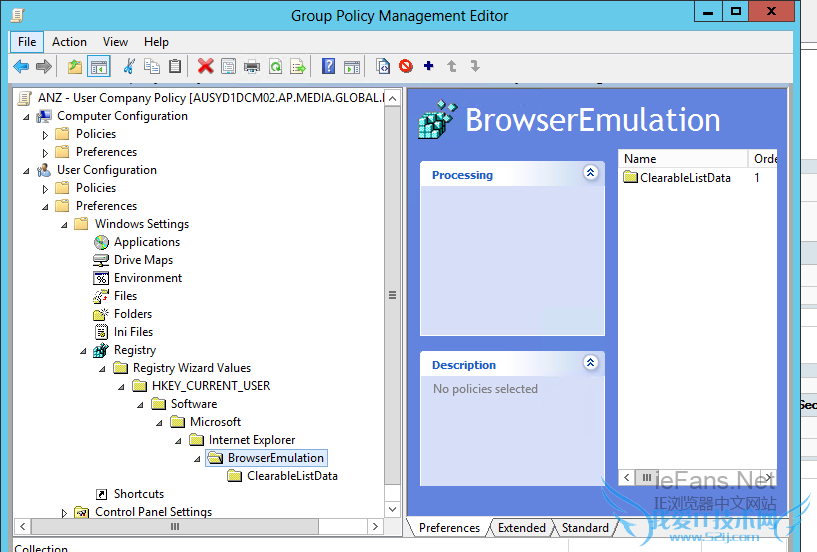Viewport: 817px width, 552px height.
Task: Open the File menu
Action: [x=27, y=42]
